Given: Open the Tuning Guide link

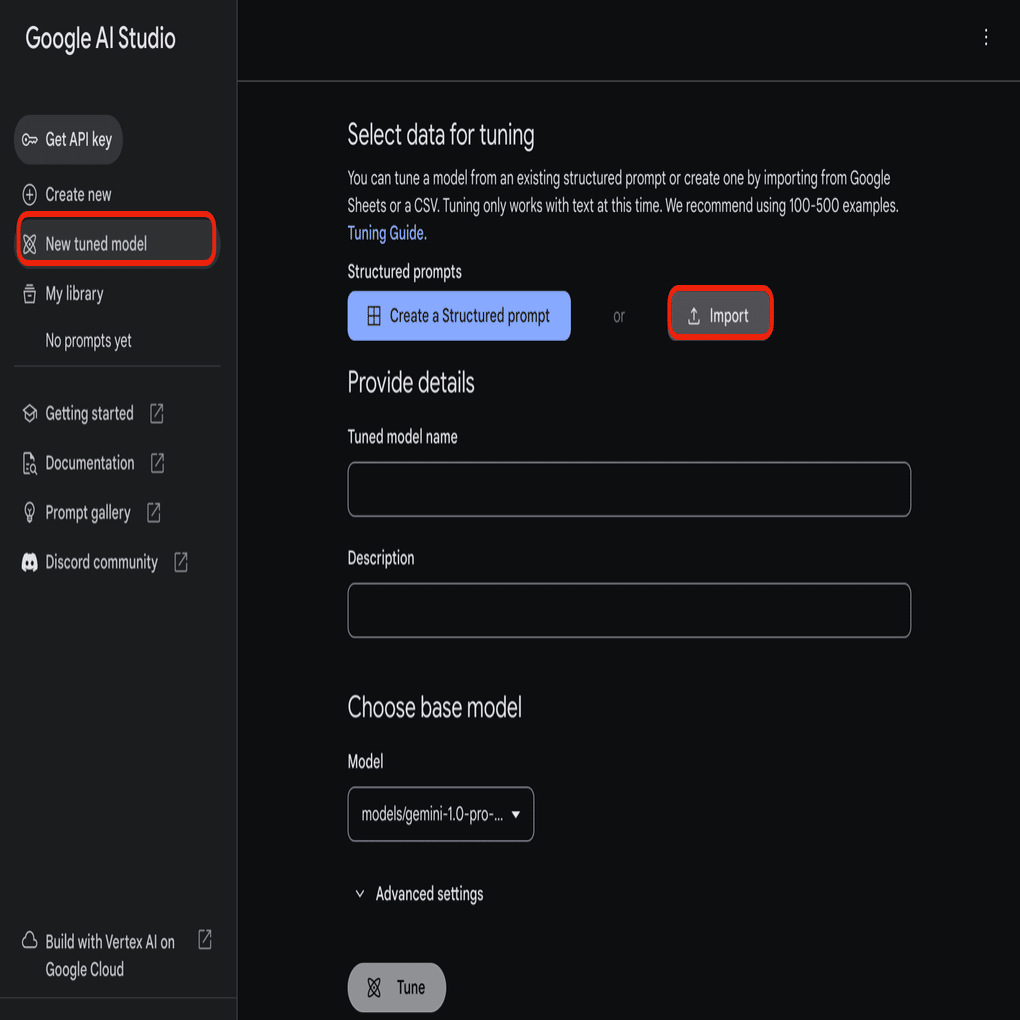Looking at the screenshot, I should (387, 233).
